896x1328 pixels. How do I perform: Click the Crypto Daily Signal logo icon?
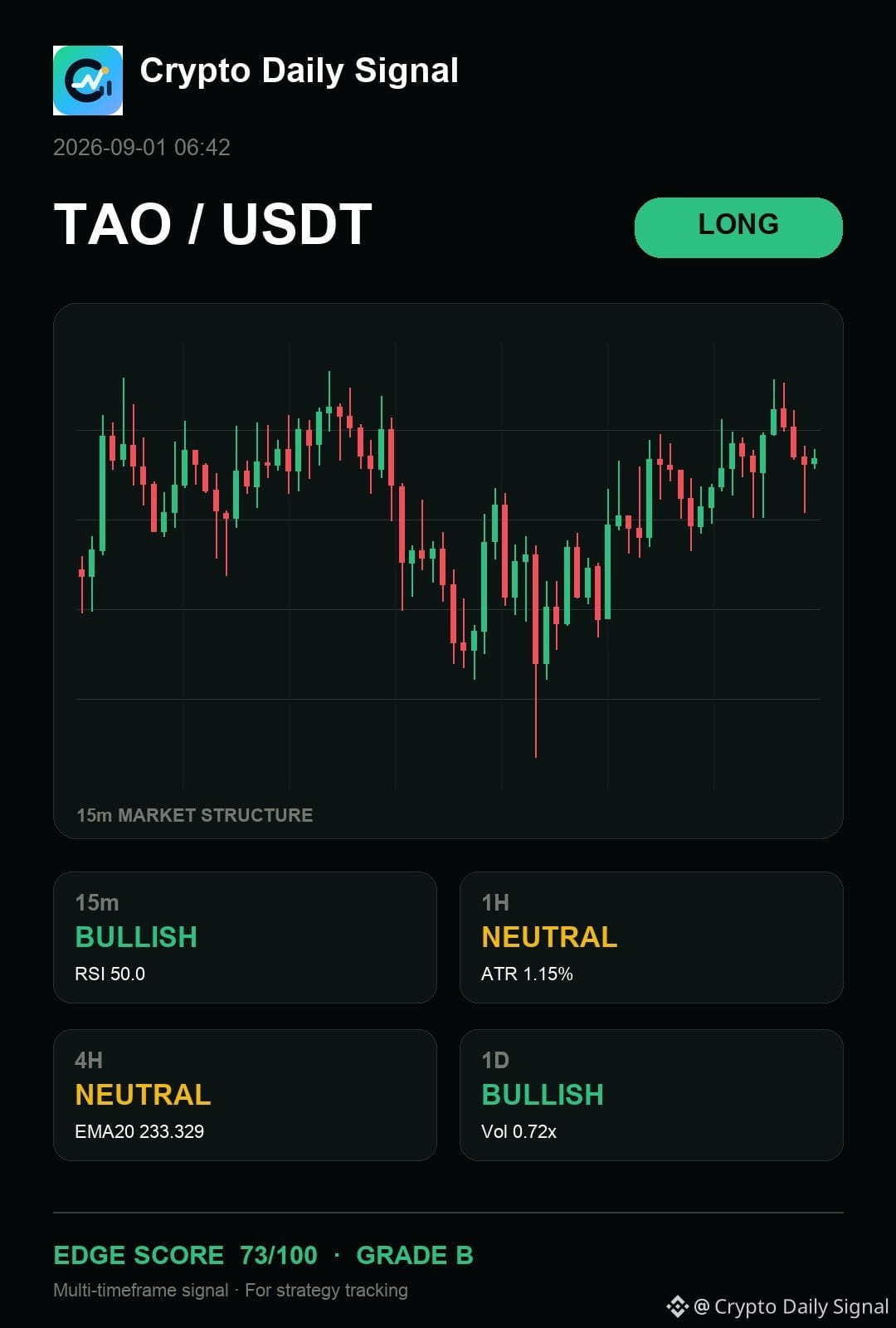(x=88, y=81)
